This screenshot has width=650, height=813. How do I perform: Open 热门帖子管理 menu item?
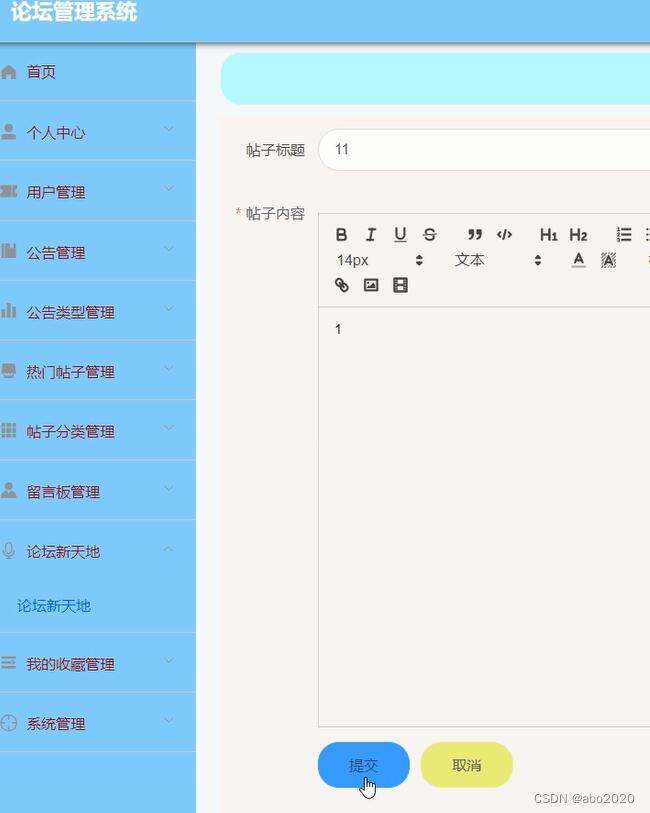97,371
